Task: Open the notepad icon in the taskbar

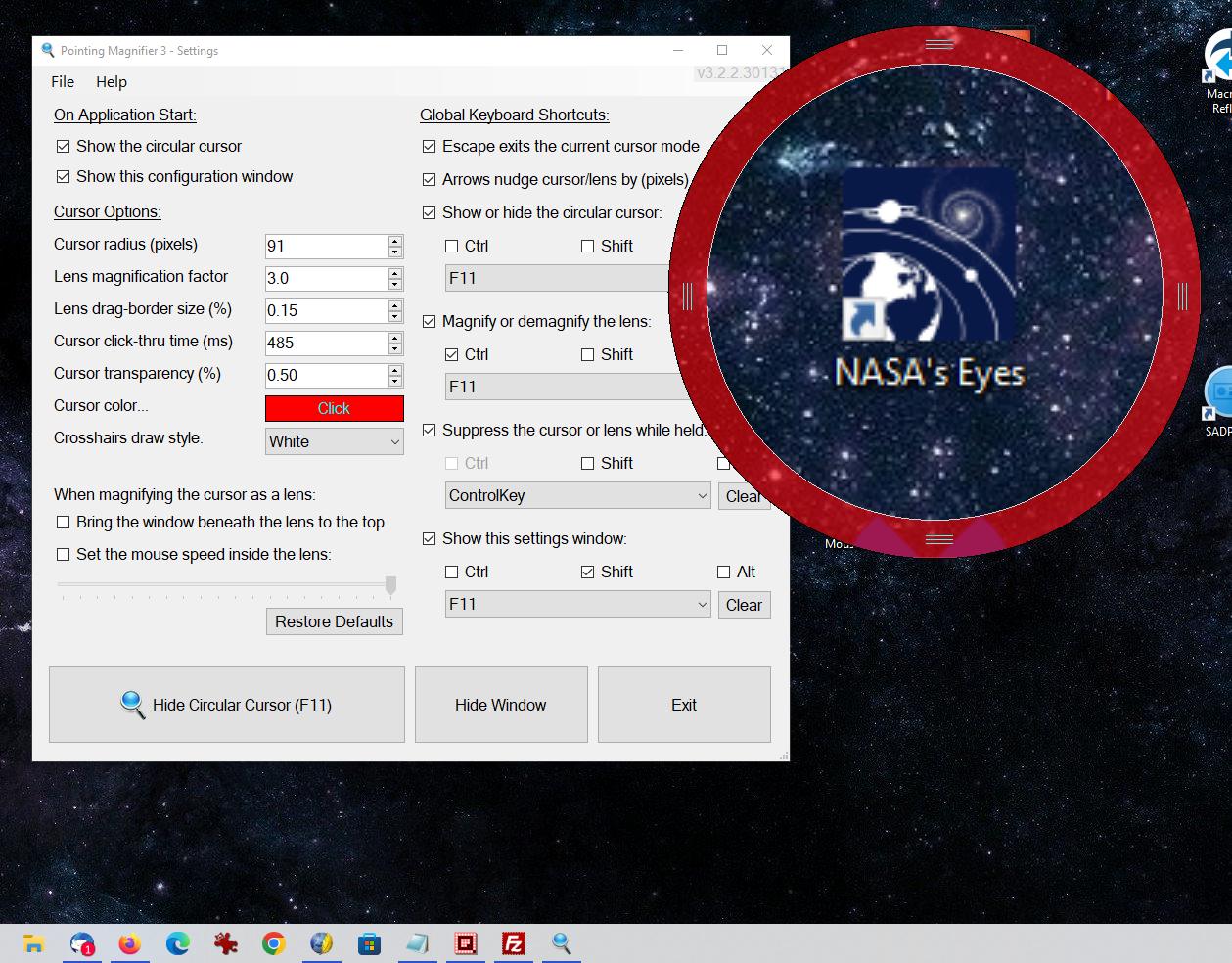Action: [x=417, y=943]
